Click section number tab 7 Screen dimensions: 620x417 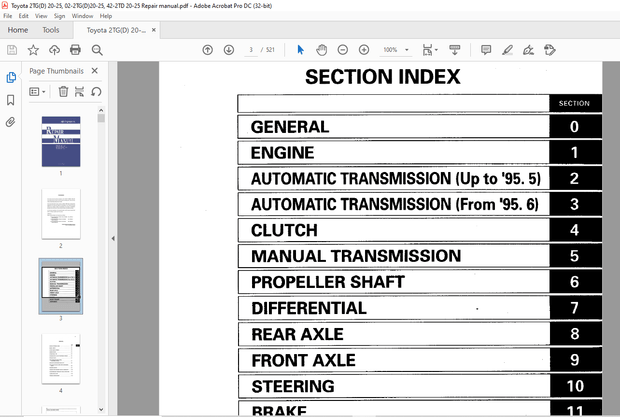point(575,308)
